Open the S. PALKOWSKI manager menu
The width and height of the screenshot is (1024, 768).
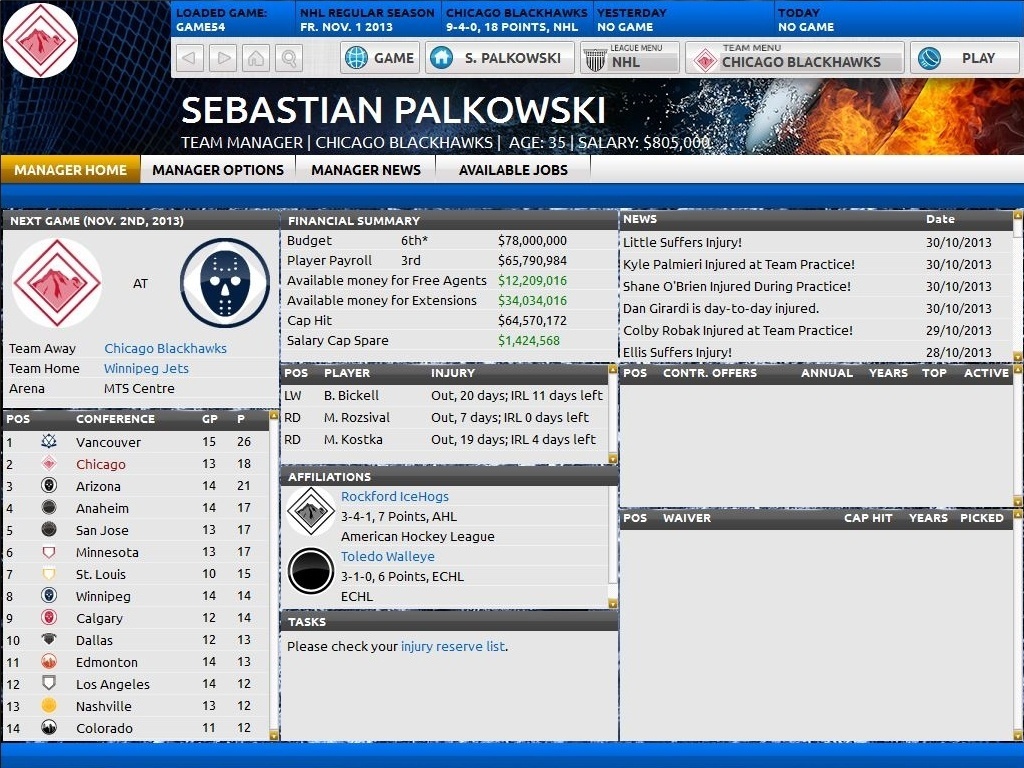coord(500,58)
